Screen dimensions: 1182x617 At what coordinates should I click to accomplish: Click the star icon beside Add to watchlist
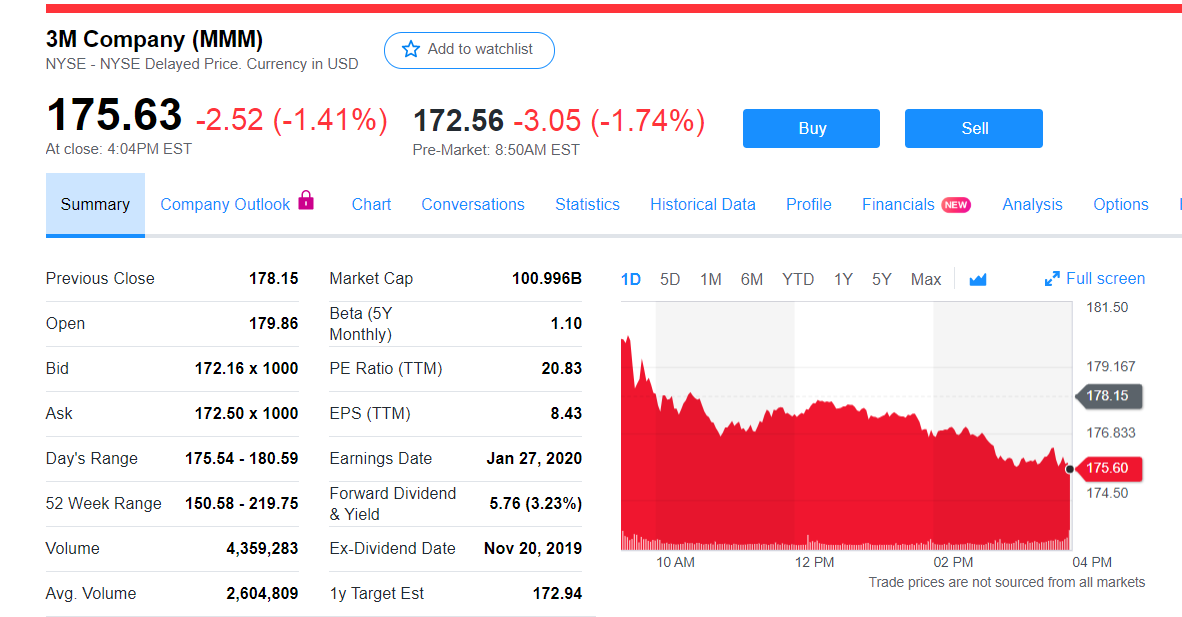point(411,50)
